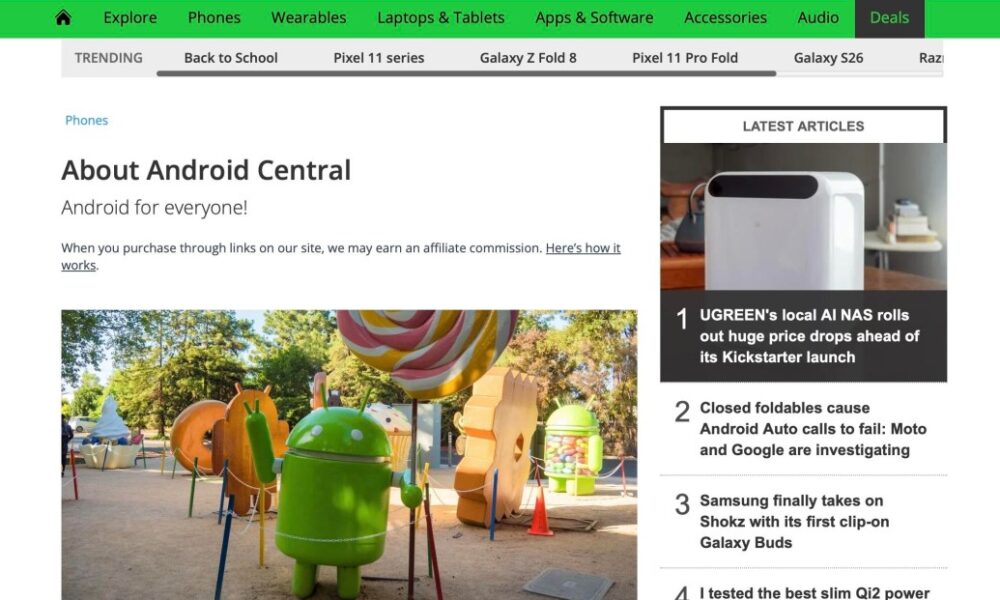Click the 'Android for everyone!' subtitle
This screenshot has height=600, width=1000.
coord(154,207)
